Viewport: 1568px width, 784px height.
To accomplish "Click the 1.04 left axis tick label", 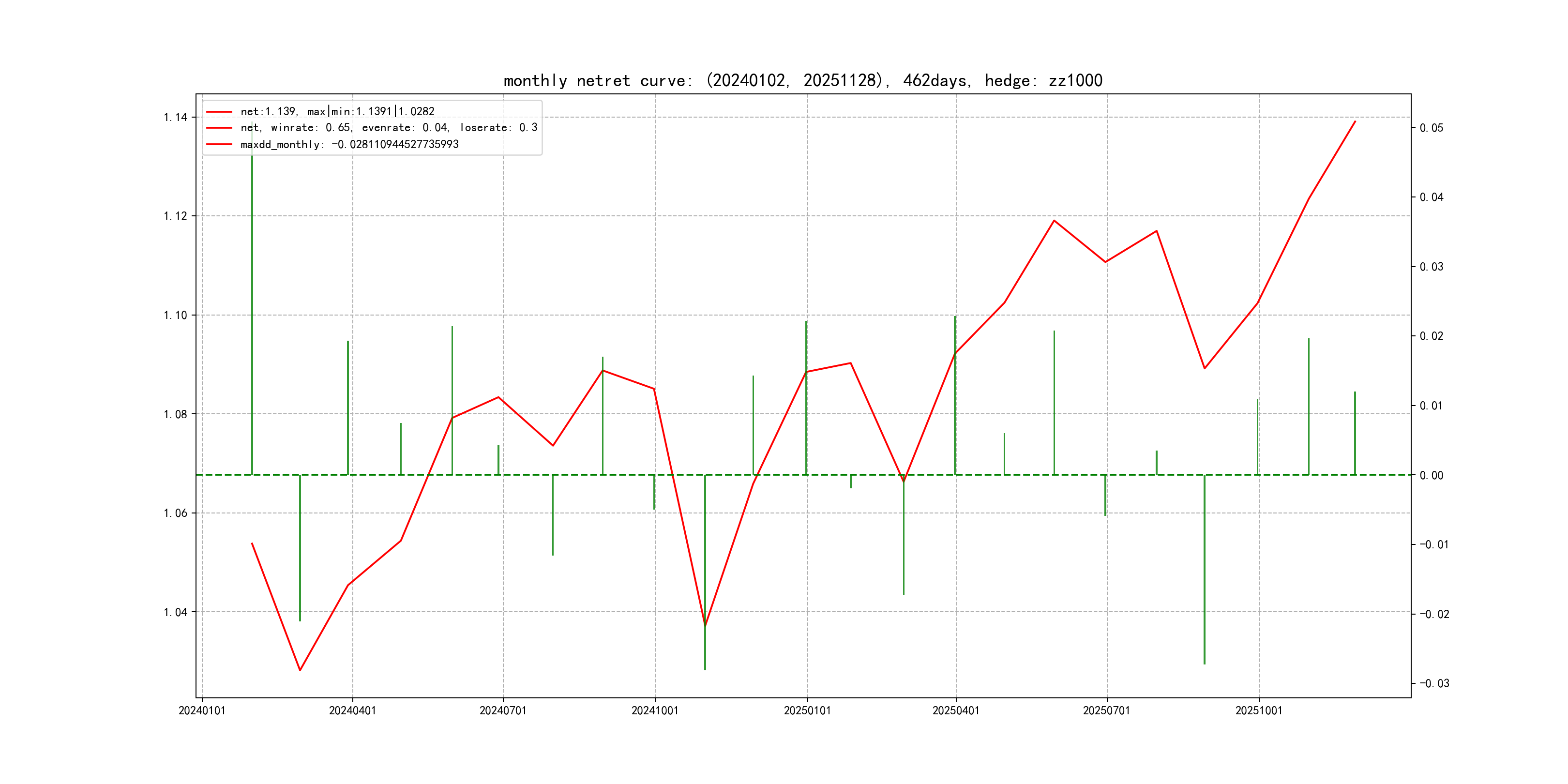I will coord(175,612).
